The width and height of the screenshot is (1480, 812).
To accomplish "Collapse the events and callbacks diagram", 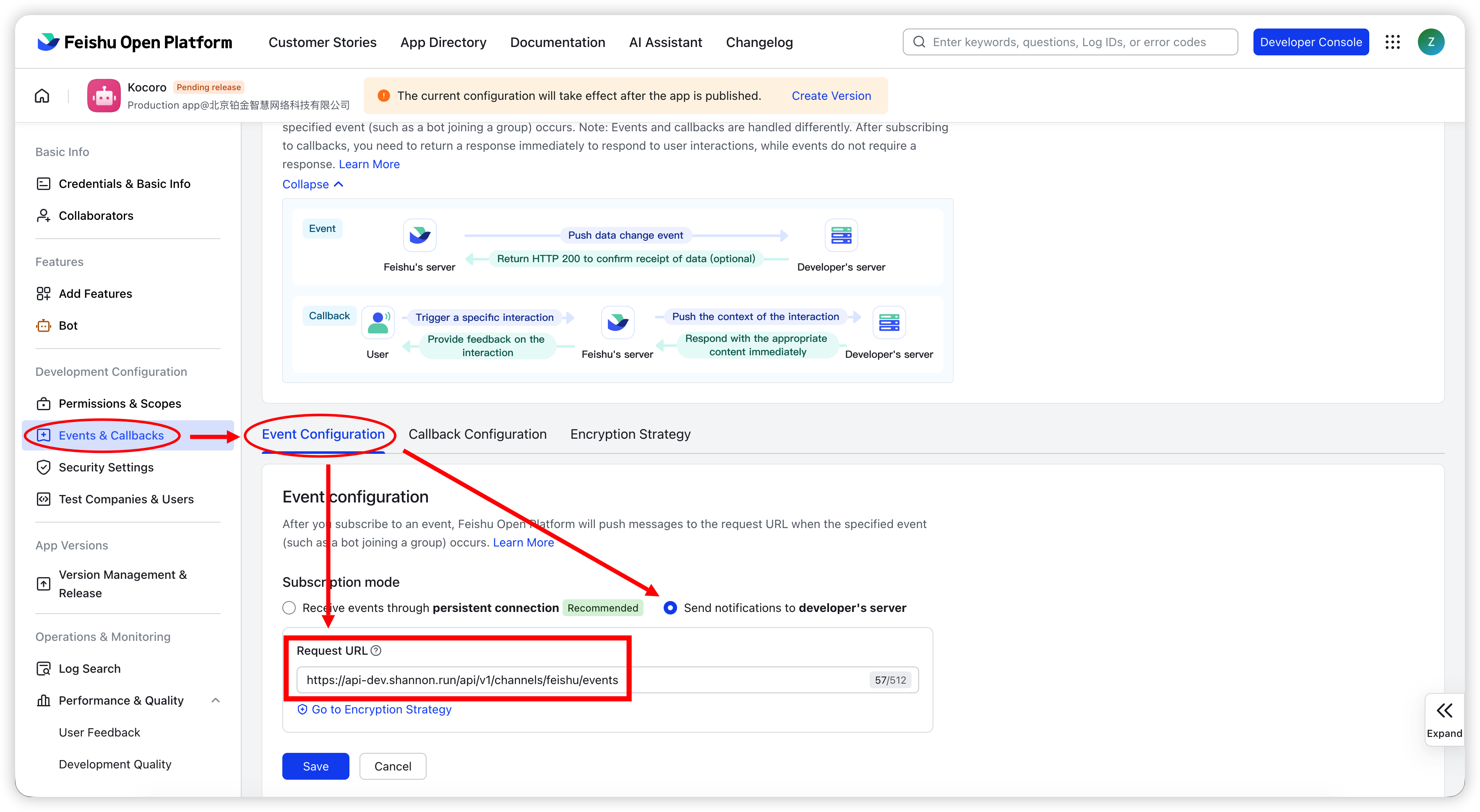I will click(x=313, y=185).
